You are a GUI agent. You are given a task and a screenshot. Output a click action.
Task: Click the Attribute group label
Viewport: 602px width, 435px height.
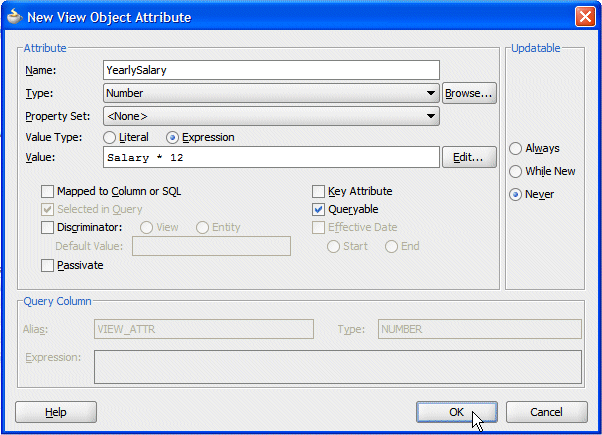[x=45, y=48]
